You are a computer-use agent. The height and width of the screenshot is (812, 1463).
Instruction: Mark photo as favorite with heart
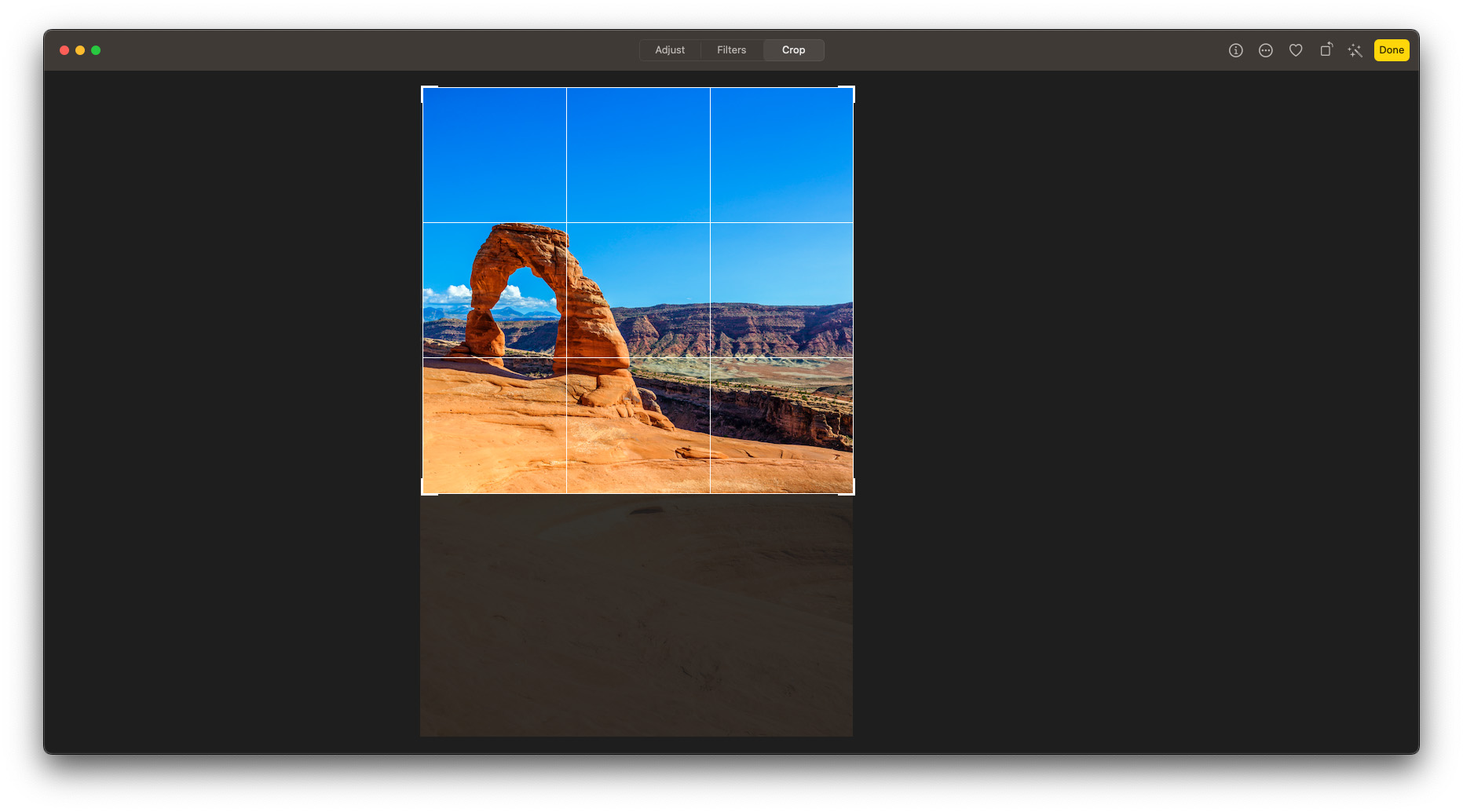[1296, 50]
